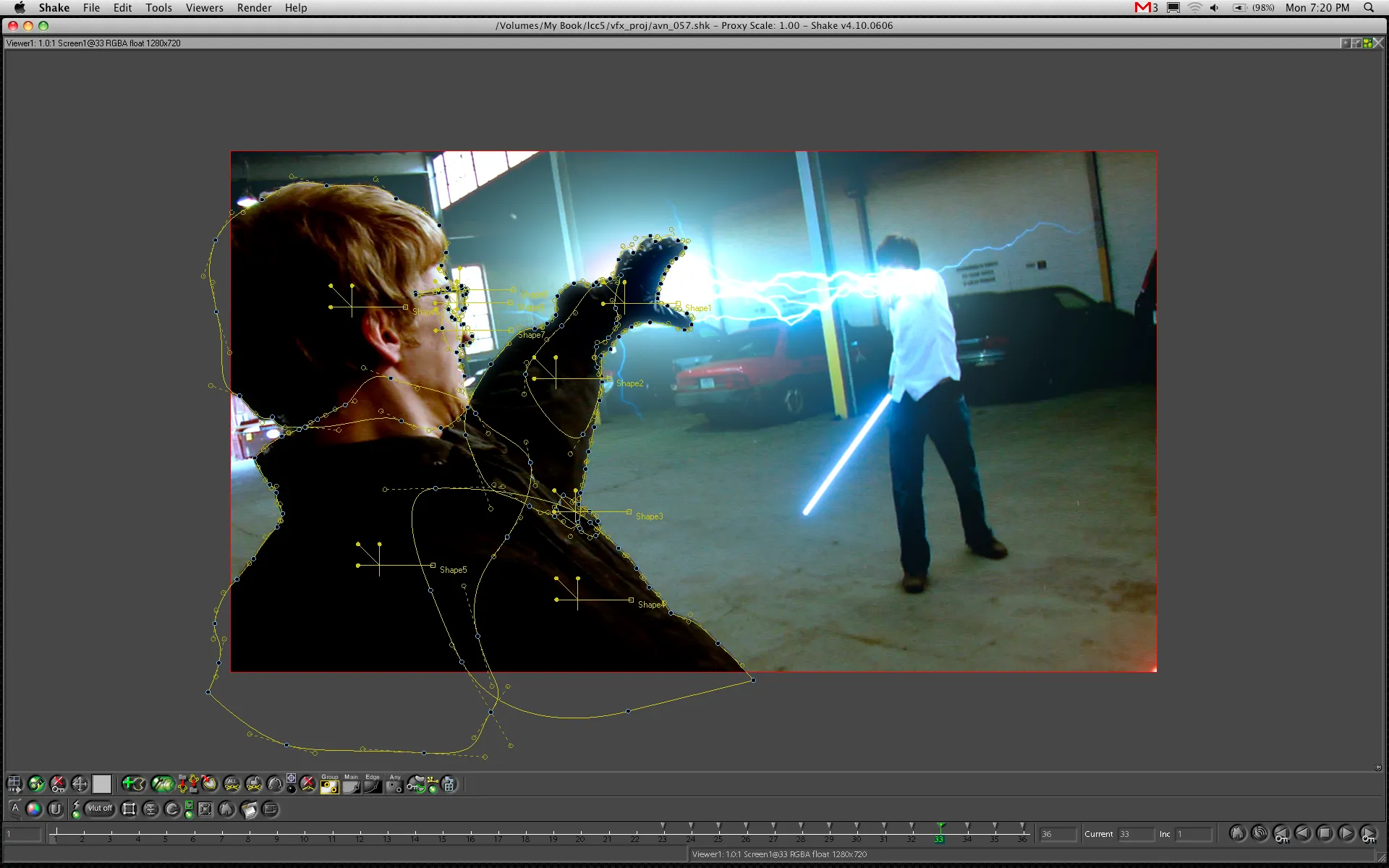The image size is (1389, 868).
Task: Jump to next keyframe
Action: pyautogui.click(x=1368, y=834)
